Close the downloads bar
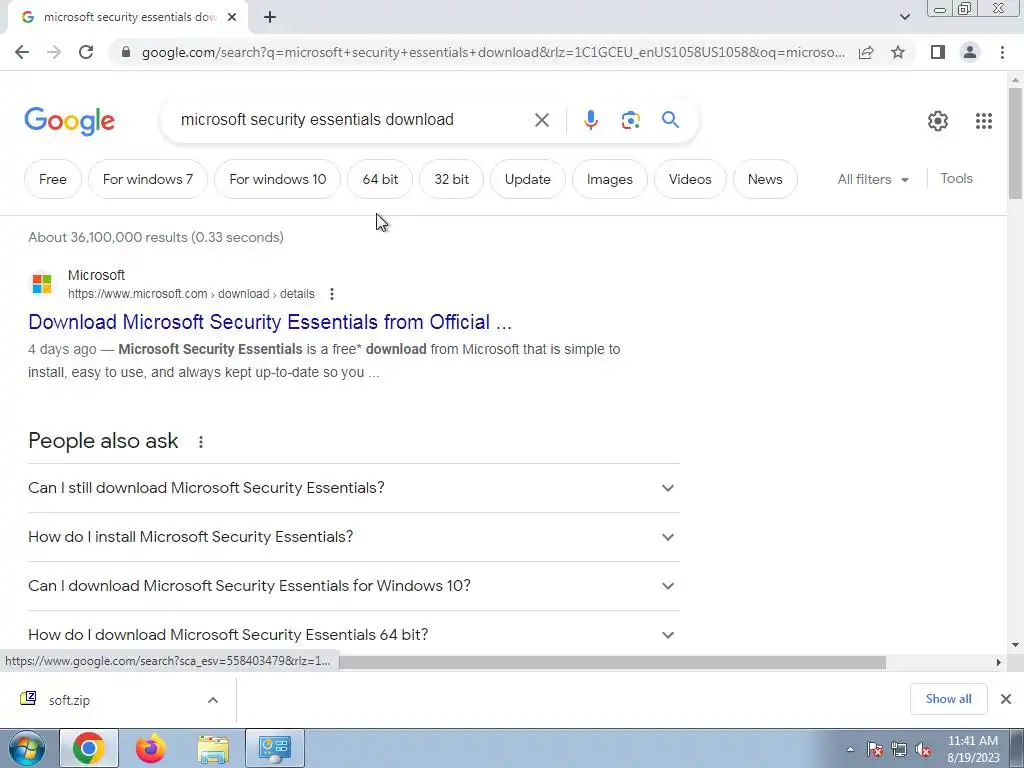This screenshot has width=1024, height=768. point(1006,699)
